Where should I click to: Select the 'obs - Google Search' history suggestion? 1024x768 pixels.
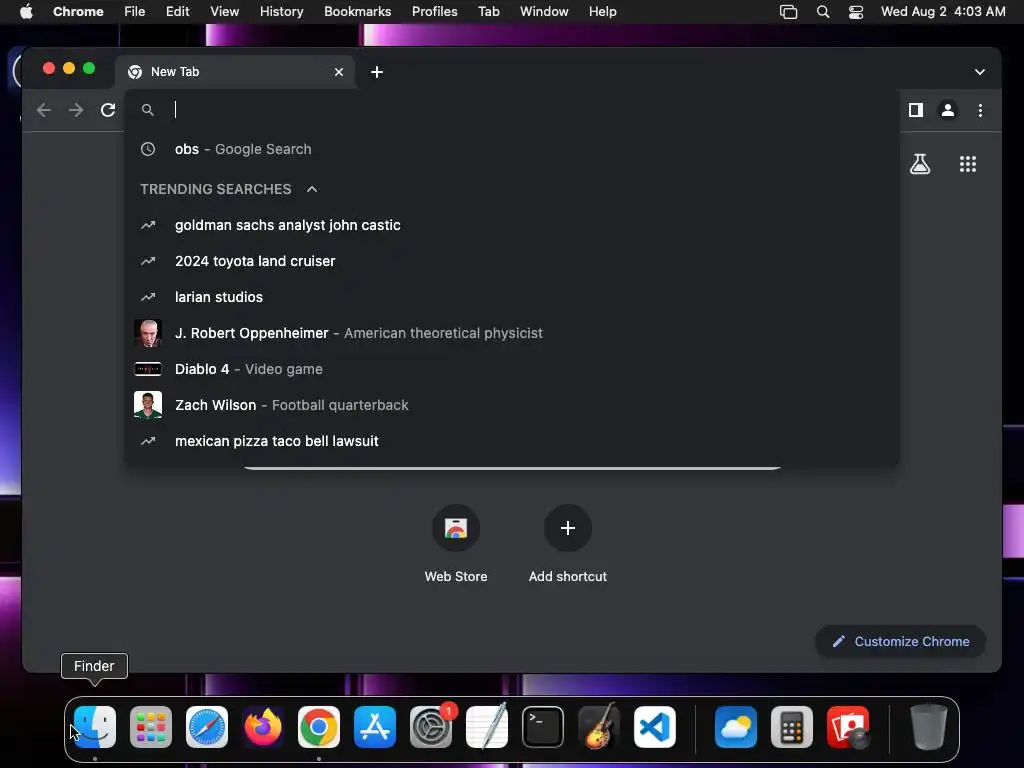click(512, 149)
